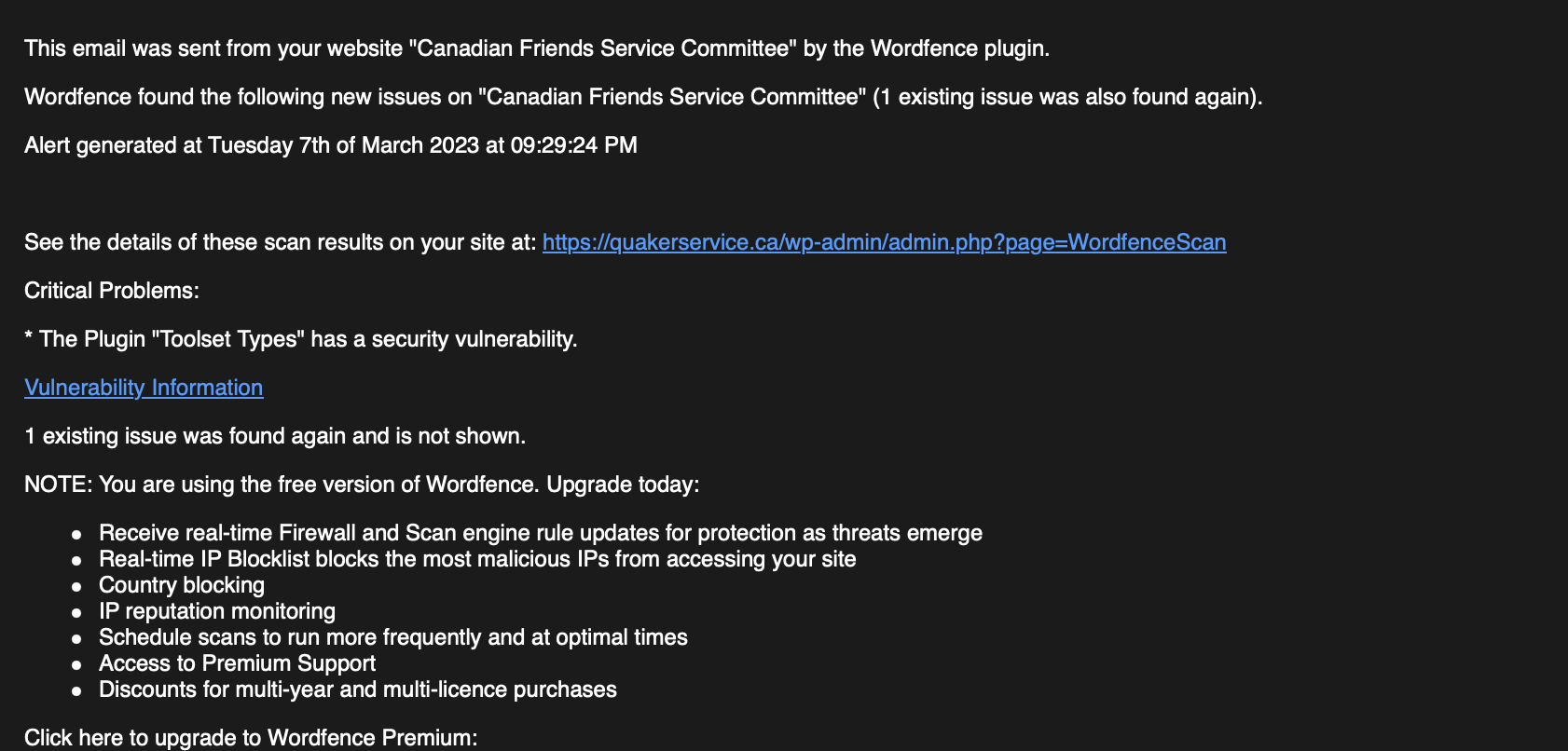Click the alert generated timestamp line

click(x=331, y=145)
